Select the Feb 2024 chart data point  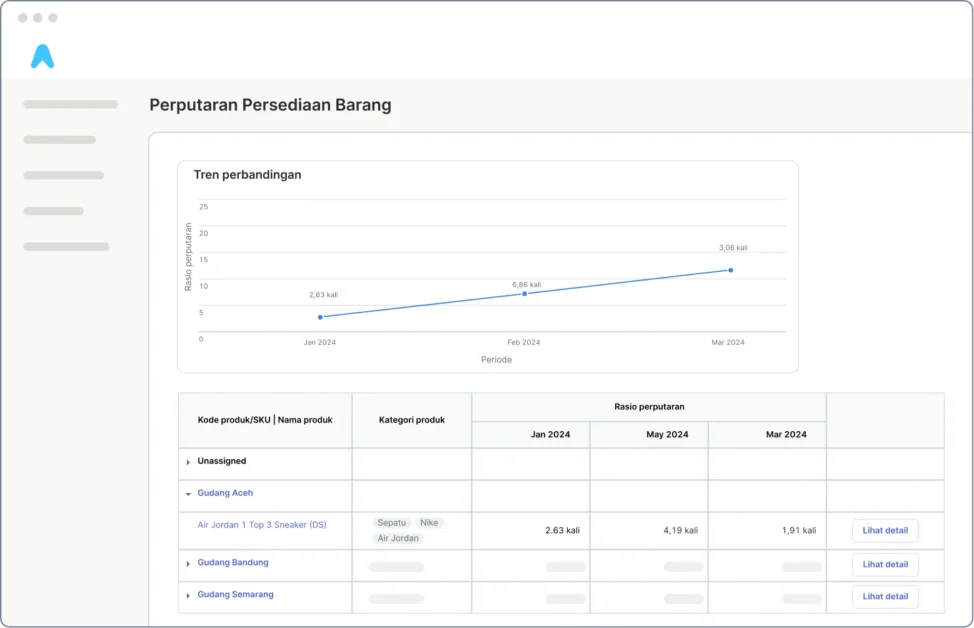click(524, 293)
